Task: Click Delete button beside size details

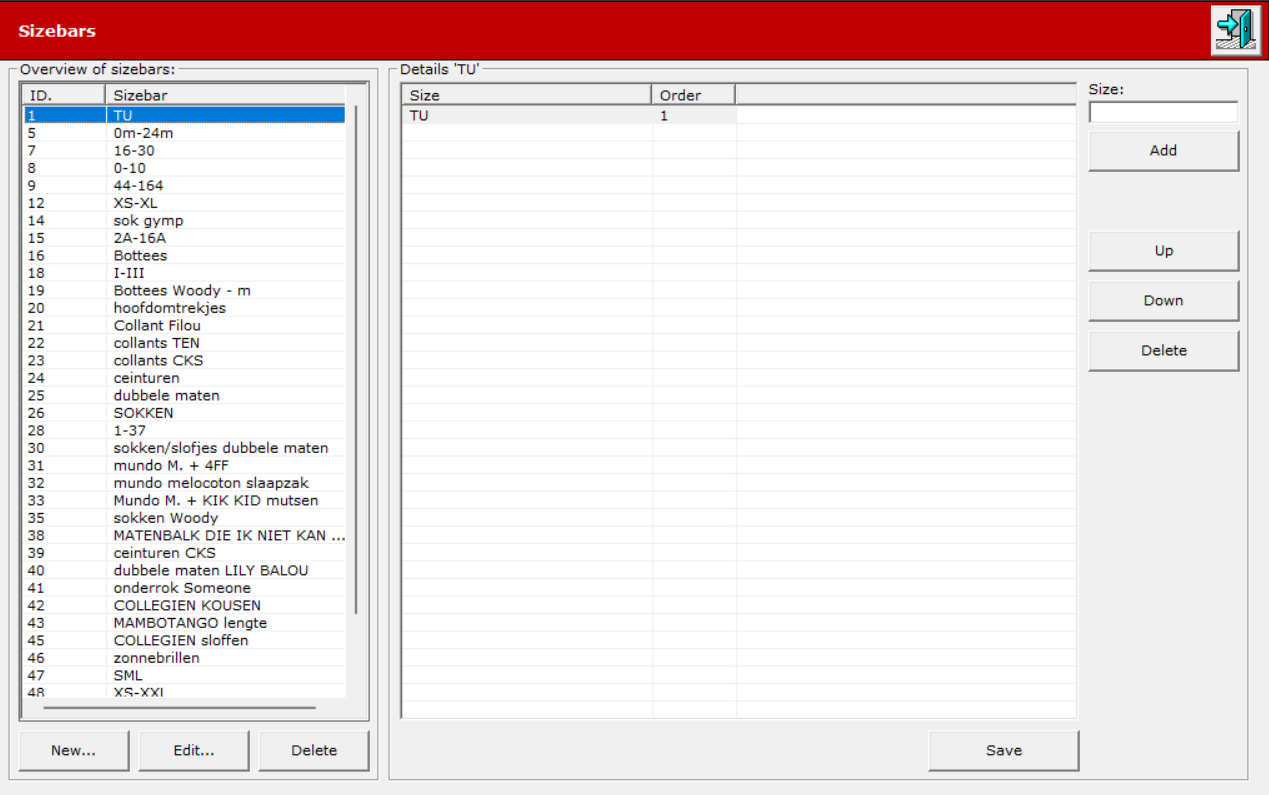Action: [1163, 351]
